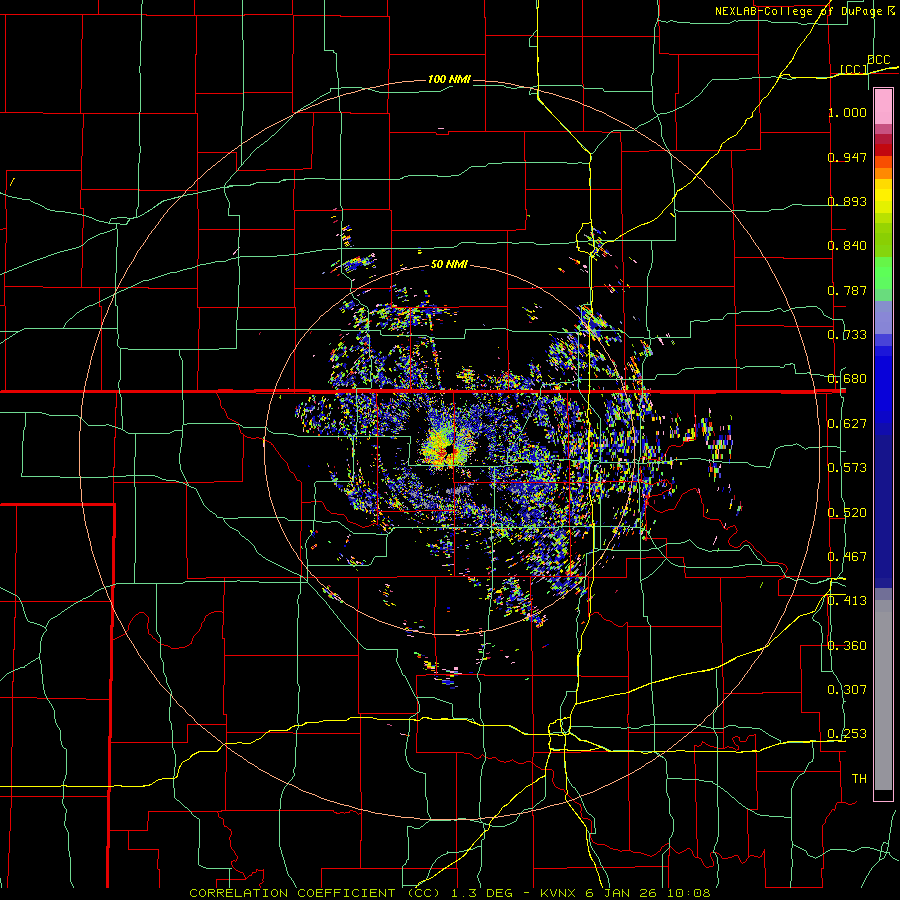Select the 0.573 scale value
This screenshot has height=900, width=900.
click(847, 468)
